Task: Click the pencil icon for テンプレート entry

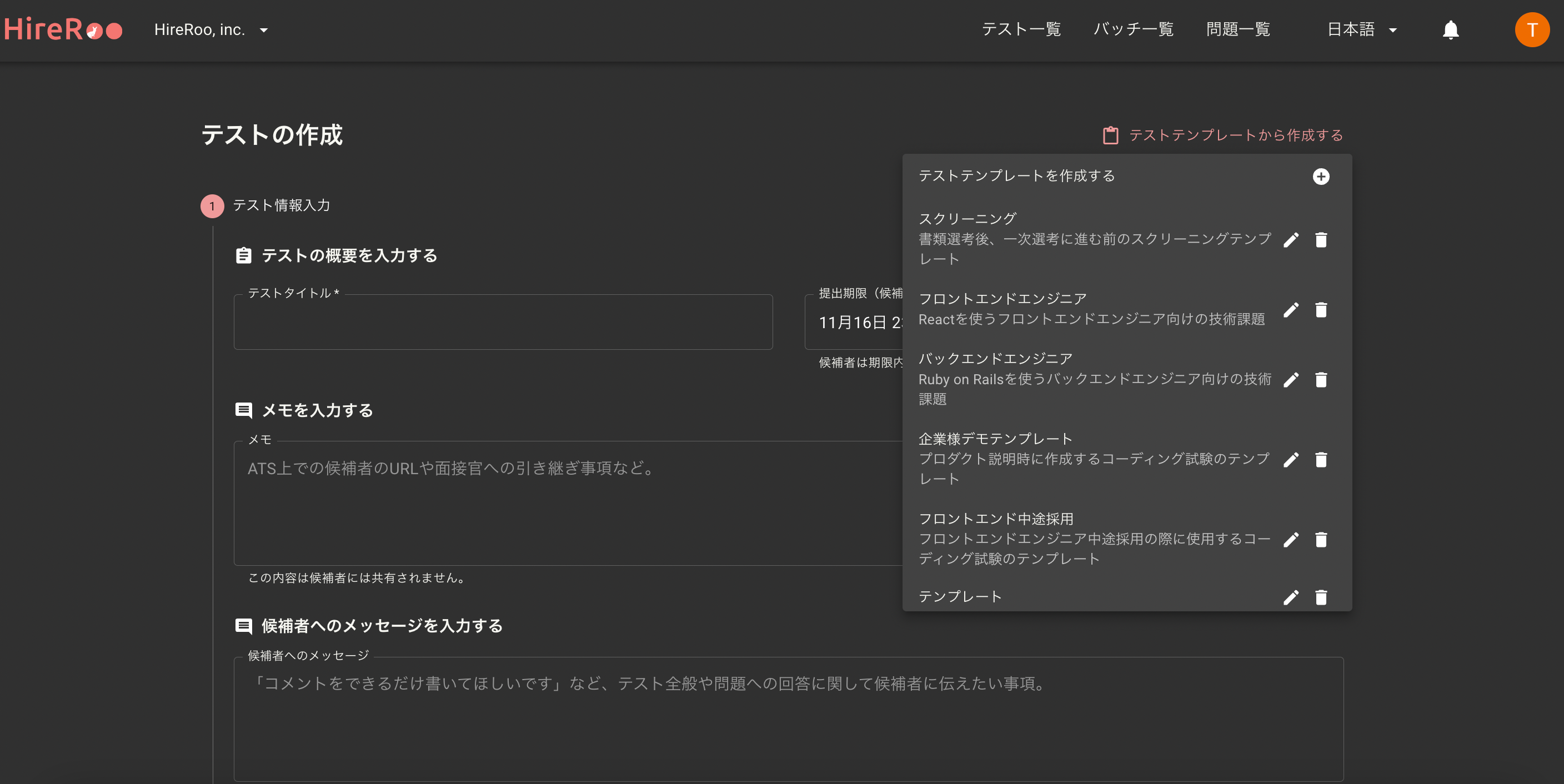Action: 1291,597
